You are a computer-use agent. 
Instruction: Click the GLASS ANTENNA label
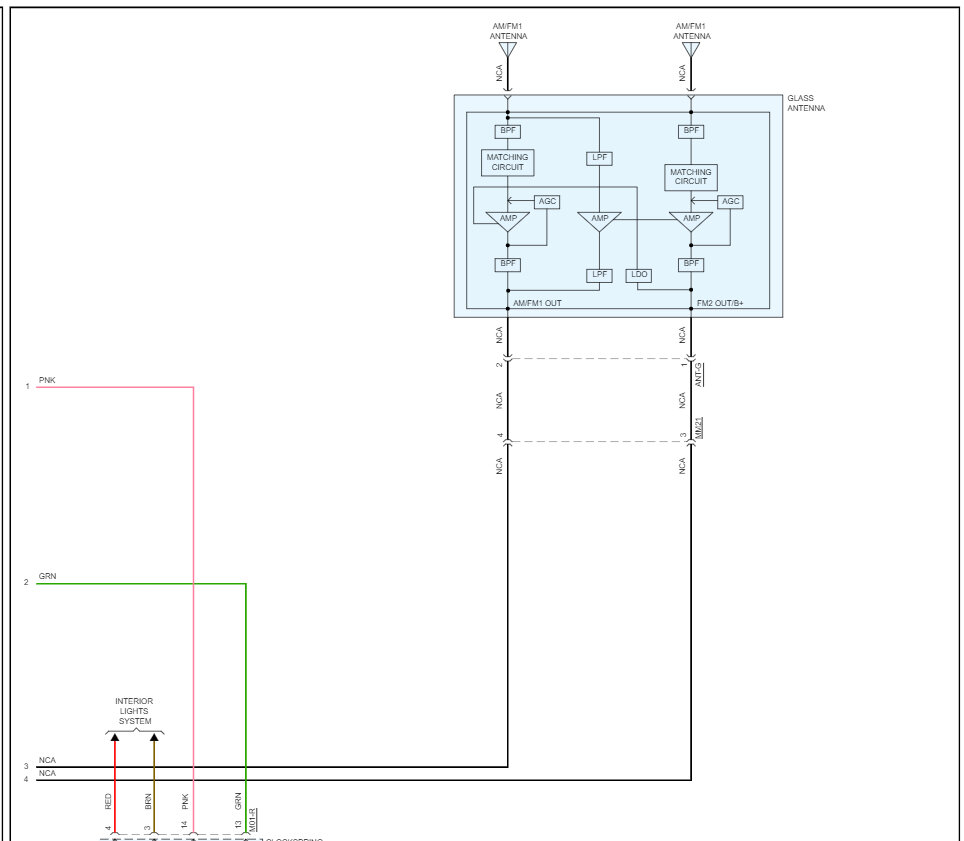805,103
